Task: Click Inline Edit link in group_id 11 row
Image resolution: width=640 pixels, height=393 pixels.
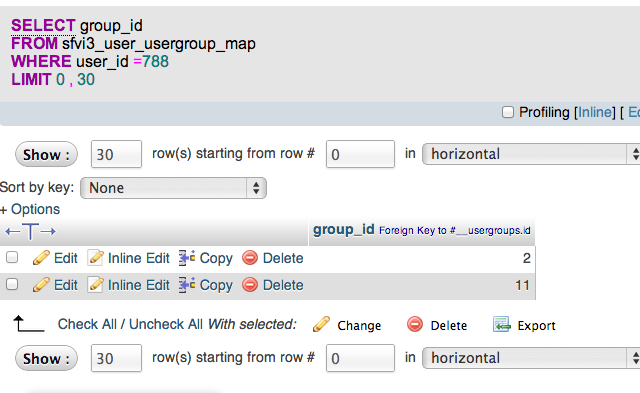Action: (138, 285)
